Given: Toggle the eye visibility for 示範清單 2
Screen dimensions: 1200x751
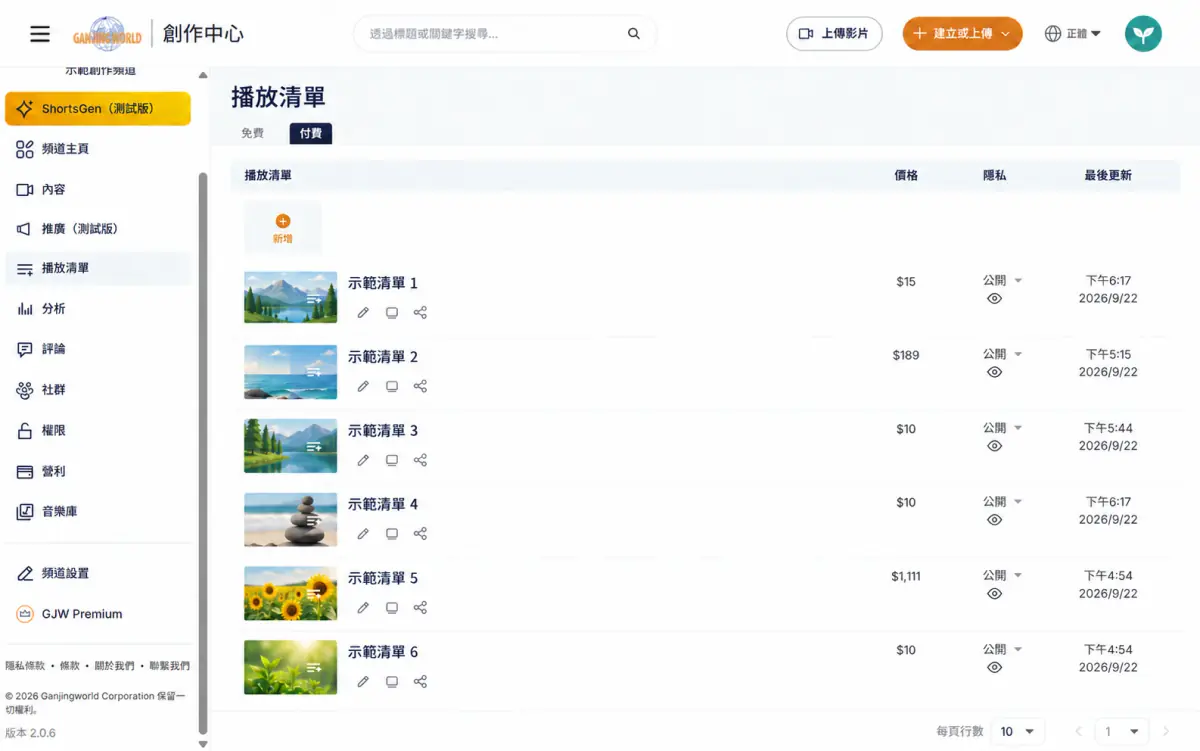Looking at the screenshot, I should coord(994,372).
